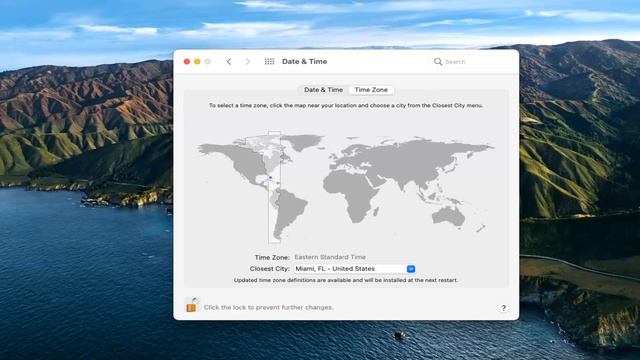640x360 pixels.
Task: Minimize window with the yellow button
Action: [x=197, y=62]
